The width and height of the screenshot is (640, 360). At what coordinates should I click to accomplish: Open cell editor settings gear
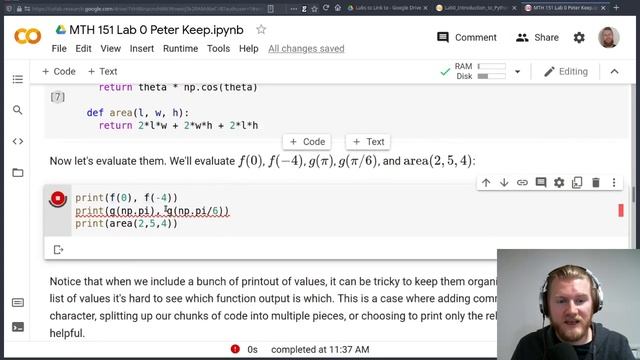559,182
